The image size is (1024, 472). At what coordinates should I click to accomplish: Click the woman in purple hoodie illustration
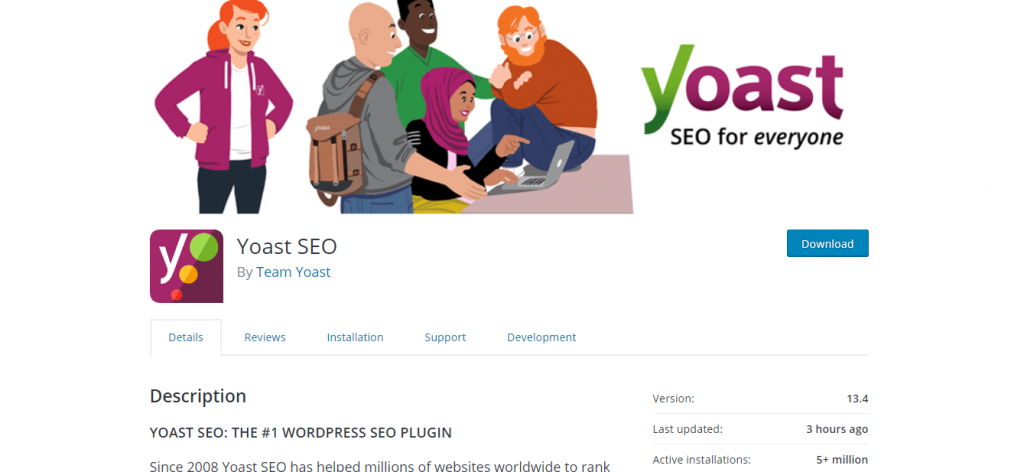tap(224, 106)
